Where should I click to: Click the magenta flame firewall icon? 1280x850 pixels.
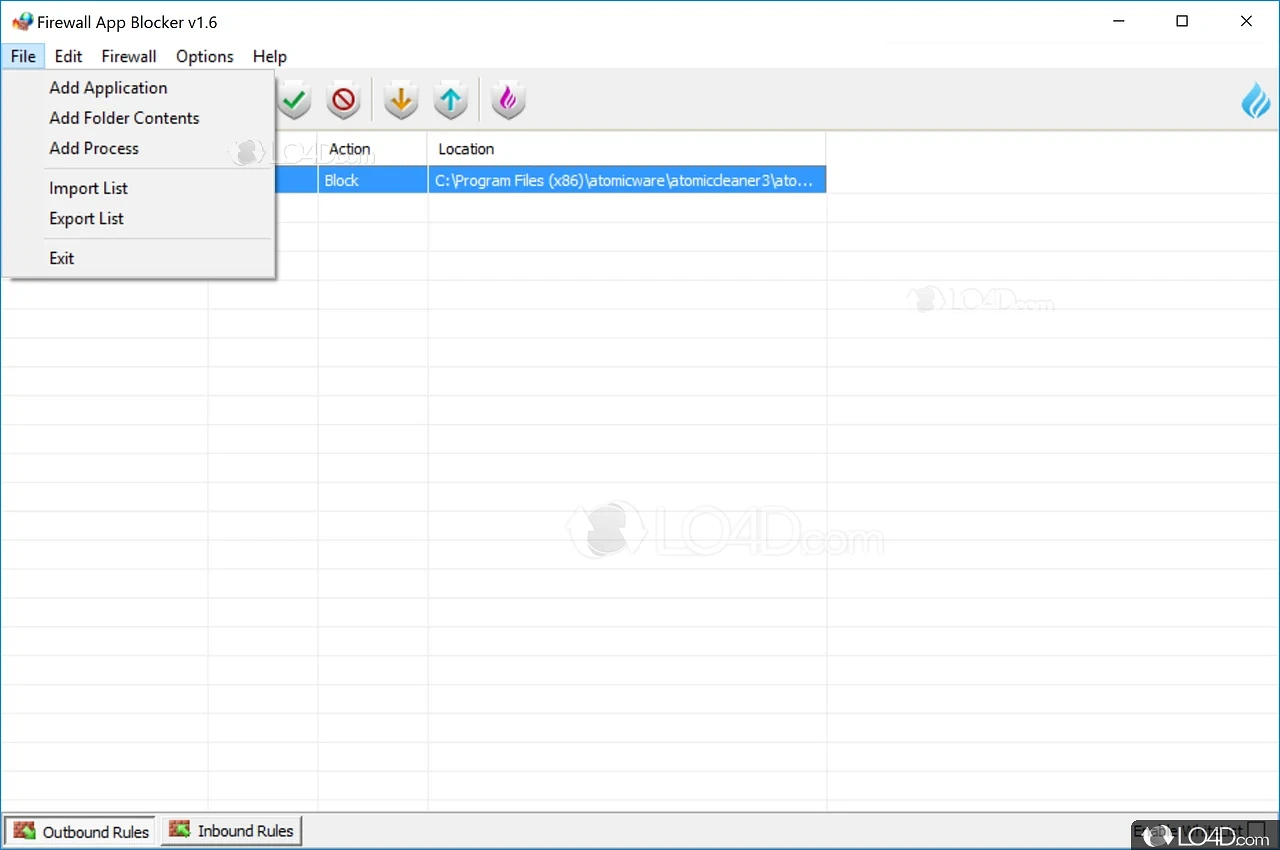pyautogui.click(x=508, y=100)
